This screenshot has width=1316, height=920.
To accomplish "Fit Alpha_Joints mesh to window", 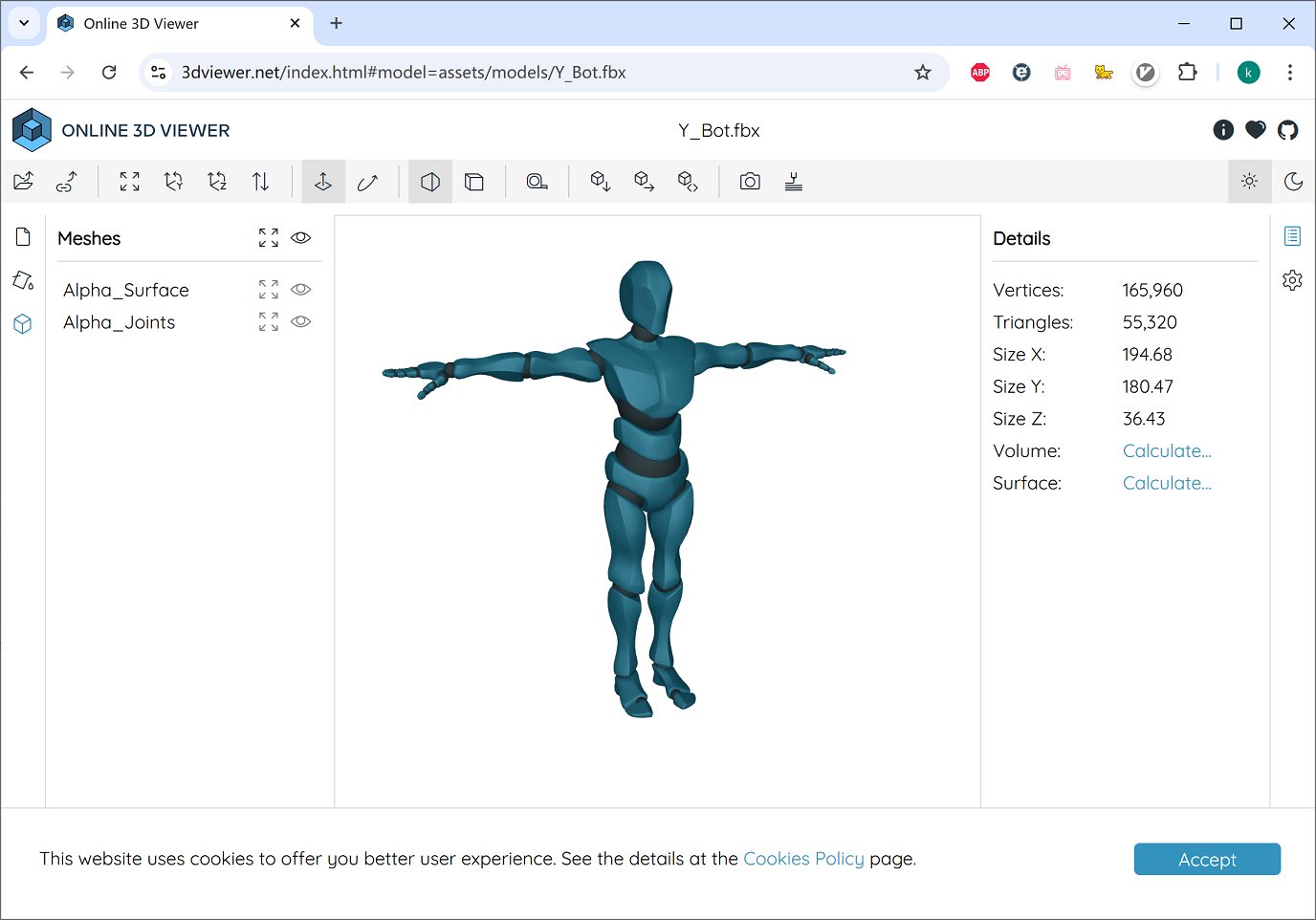I will 269,321.
